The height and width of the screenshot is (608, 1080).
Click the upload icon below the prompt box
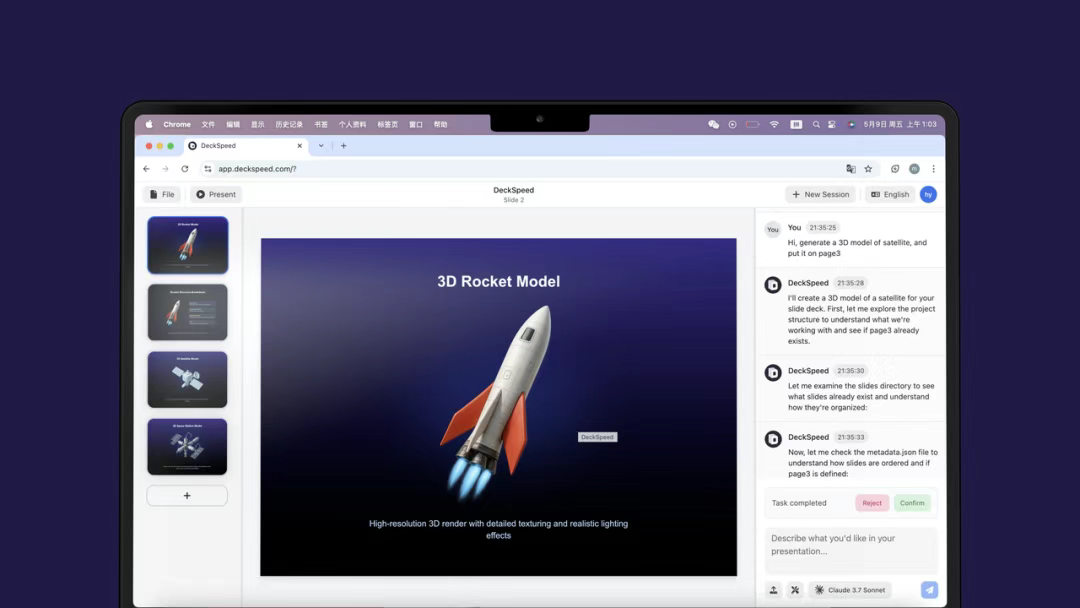pos(773,590)
